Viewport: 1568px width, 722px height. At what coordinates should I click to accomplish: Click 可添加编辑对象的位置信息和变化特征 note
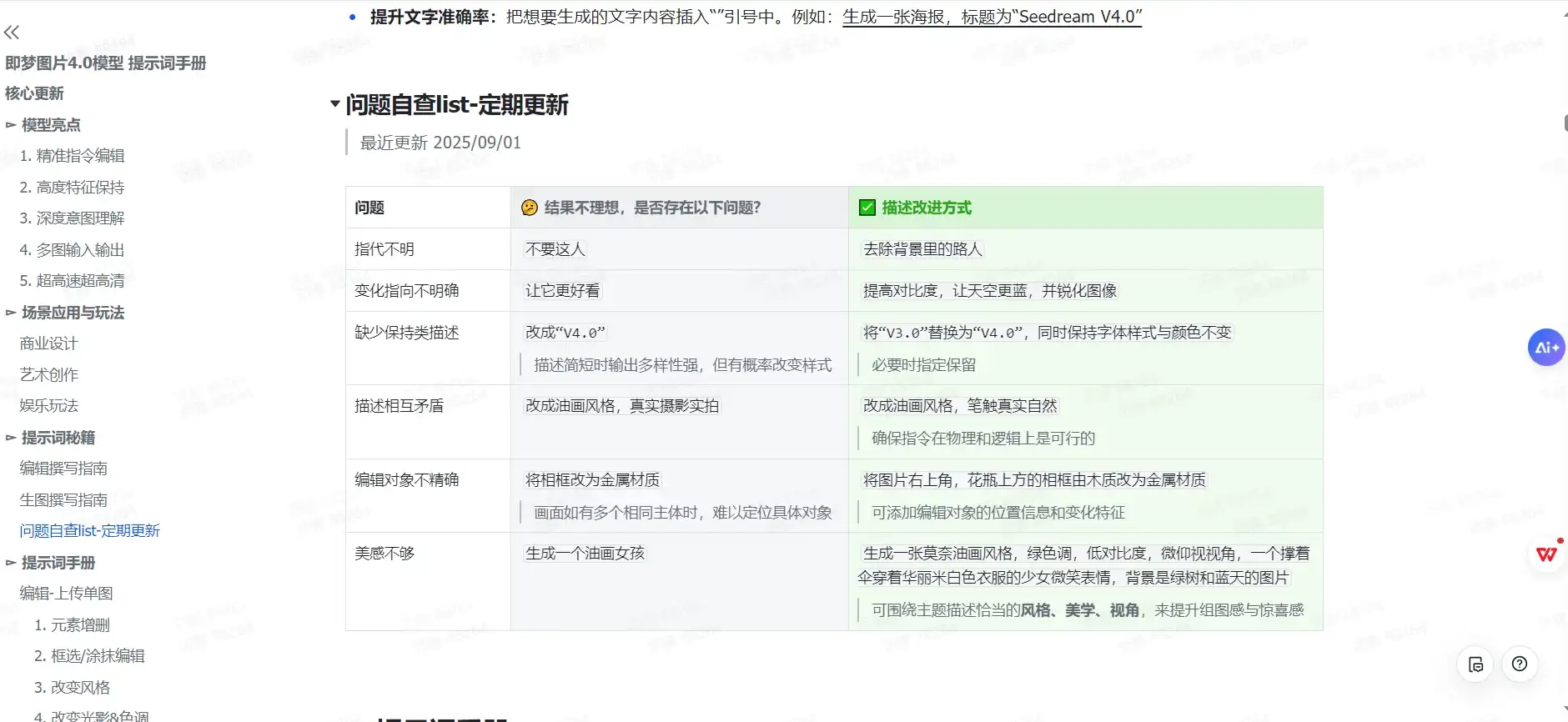(x=998, y=513)
